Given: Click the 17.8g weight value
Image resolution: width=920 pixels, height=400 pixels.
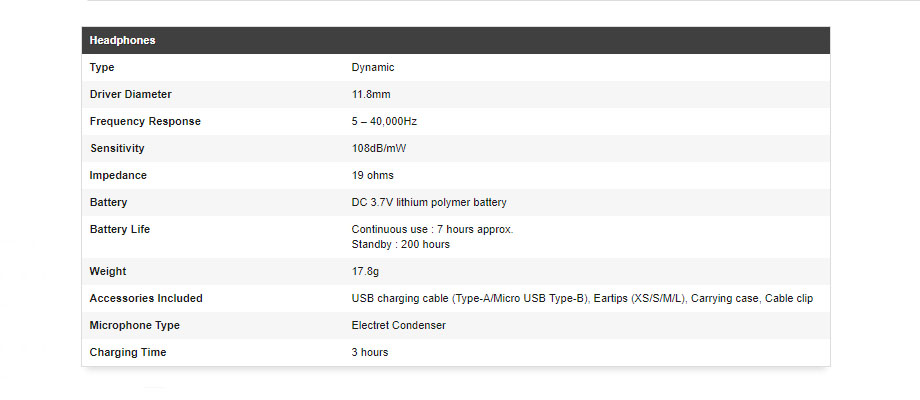Looking at the screenshot, I should click(365, 272).
